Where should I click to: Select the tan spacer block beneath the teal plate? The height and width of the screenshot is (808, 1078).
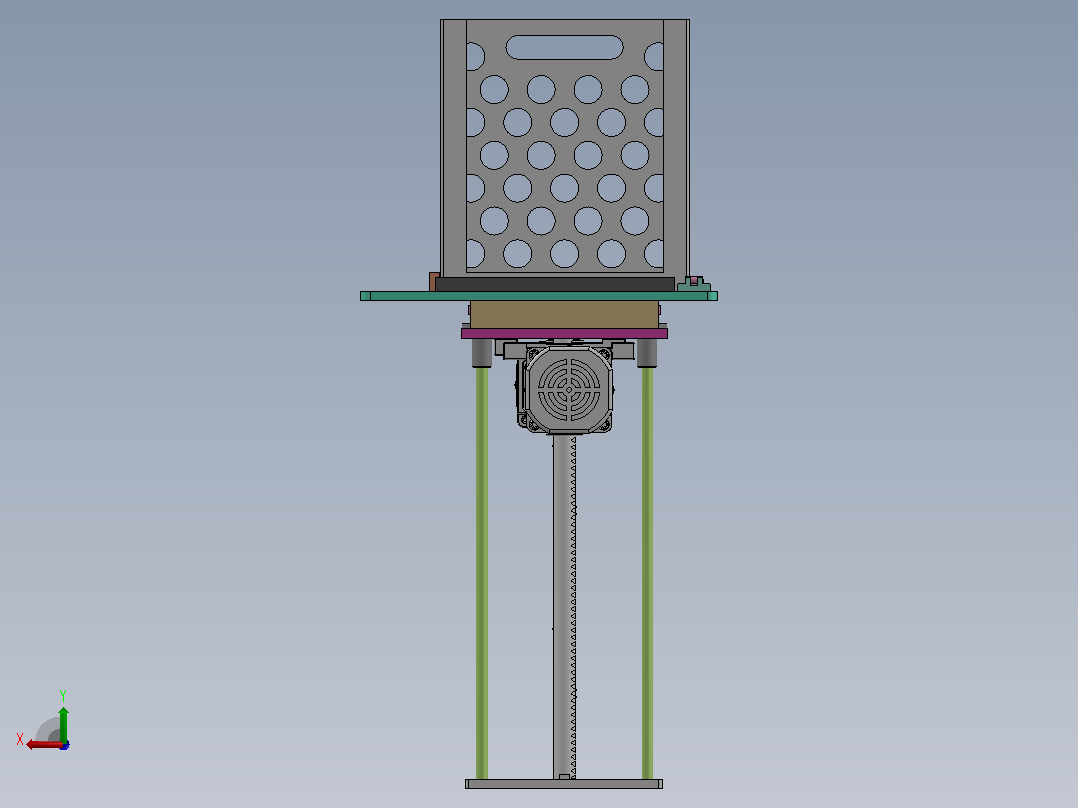coord(564,314)
